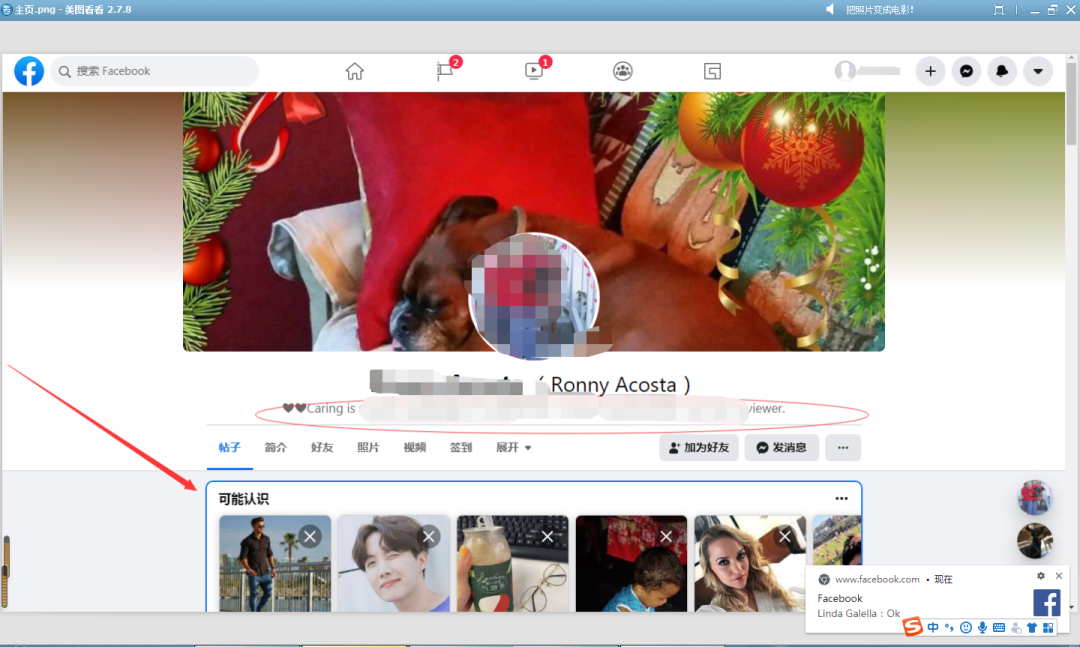
Task: Open the Gaming icon in top navigation
Action: click(712, 71)
